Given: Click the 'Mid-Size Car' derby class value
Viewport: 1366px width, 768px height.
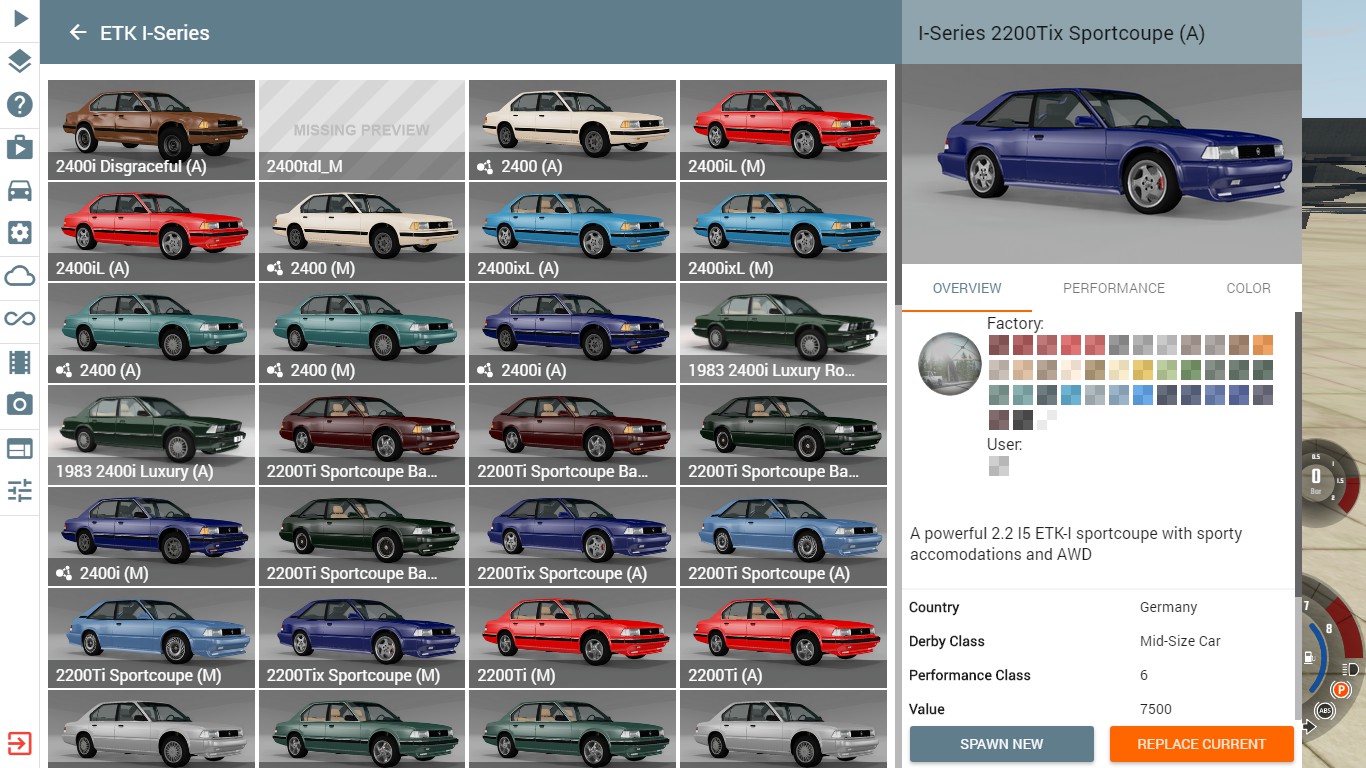Looking at the screenshot, I should [x=1180, y=641].
